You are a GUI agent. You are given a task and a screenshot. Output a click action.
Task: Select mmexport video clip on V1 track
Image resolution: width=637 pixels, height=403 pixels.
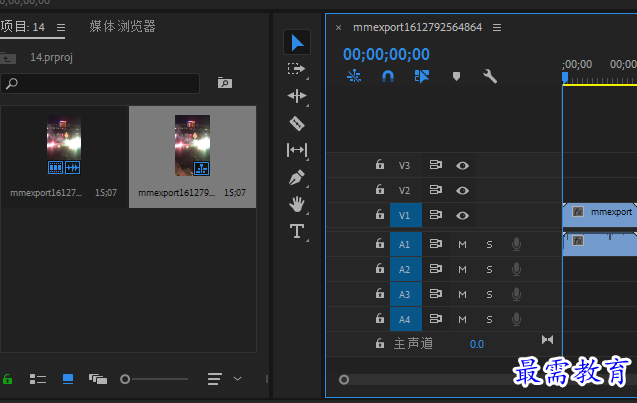600,215
